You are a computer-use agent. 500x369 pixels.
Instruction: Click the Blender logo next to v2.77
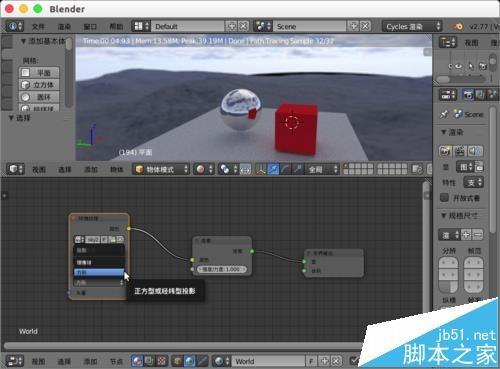pyautogui.click(x=458, y=26)
